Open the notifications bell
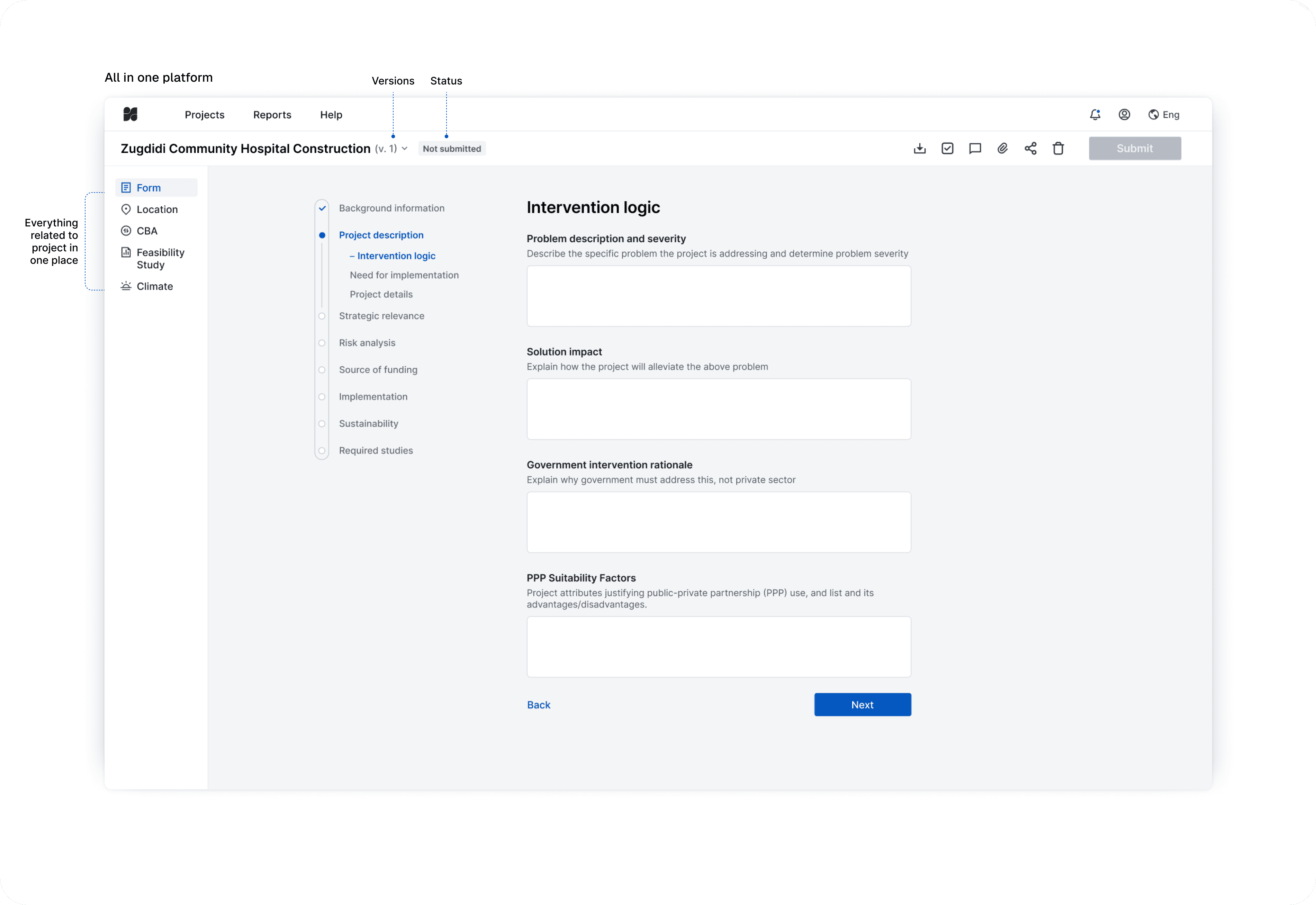 pyautogui.click(x=1095, y=115)
